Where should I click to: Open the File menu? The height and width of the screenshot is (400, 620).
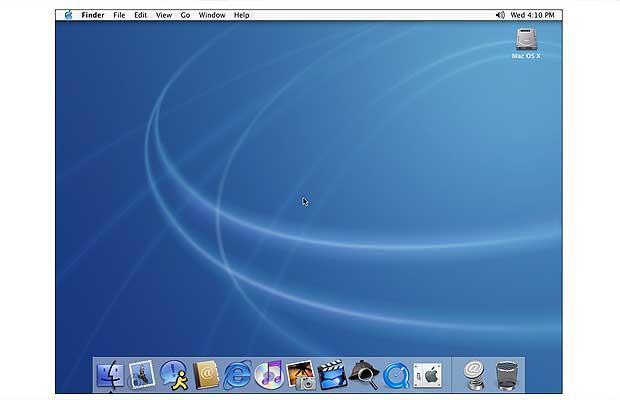pos(119,15)
